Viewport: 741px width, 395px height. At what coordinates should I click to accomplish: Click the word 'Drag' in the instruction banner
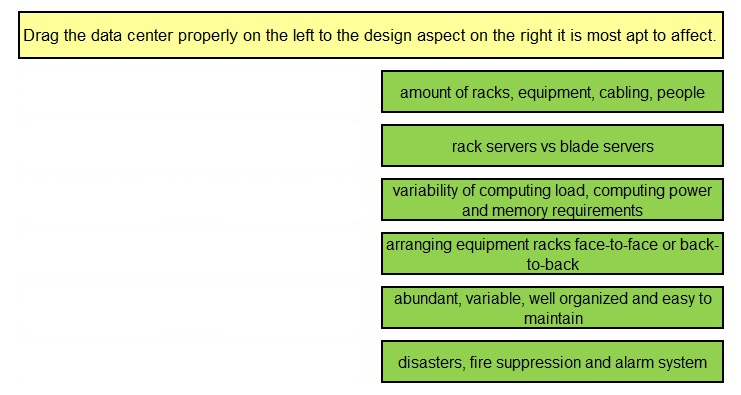pos(41,36)
